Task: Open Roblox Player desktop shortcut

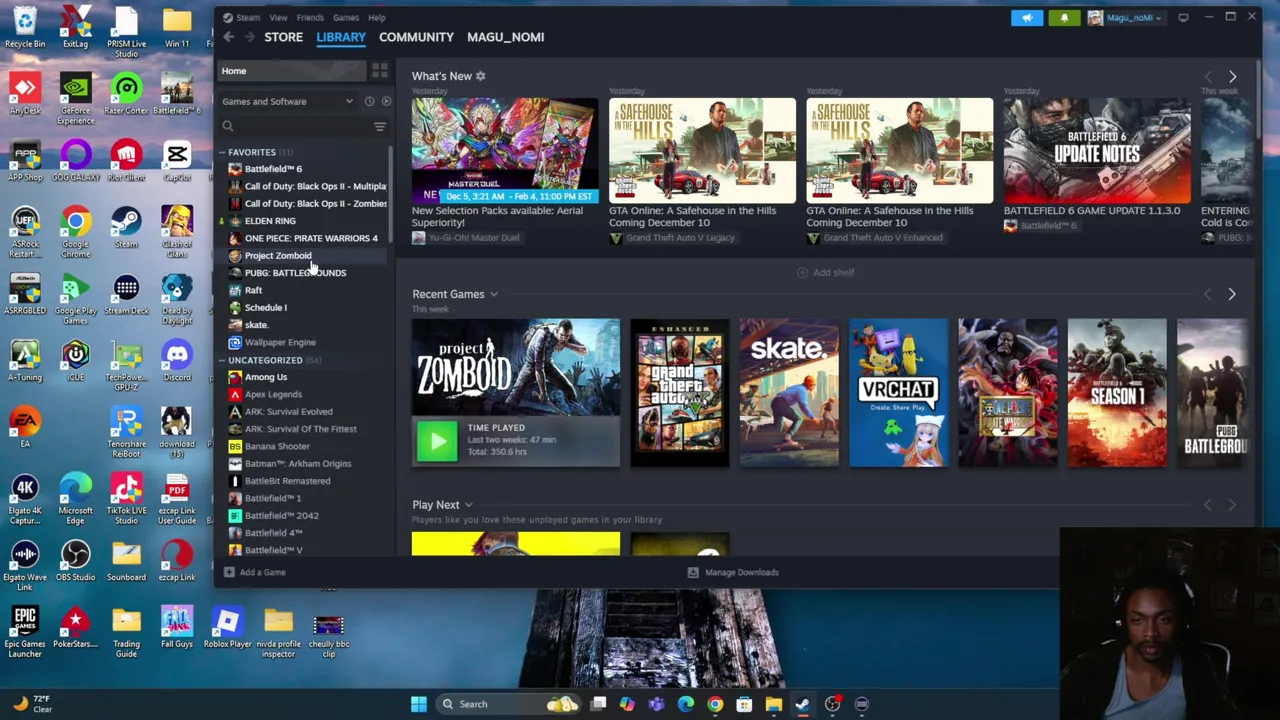Action: tap(227, 628)
